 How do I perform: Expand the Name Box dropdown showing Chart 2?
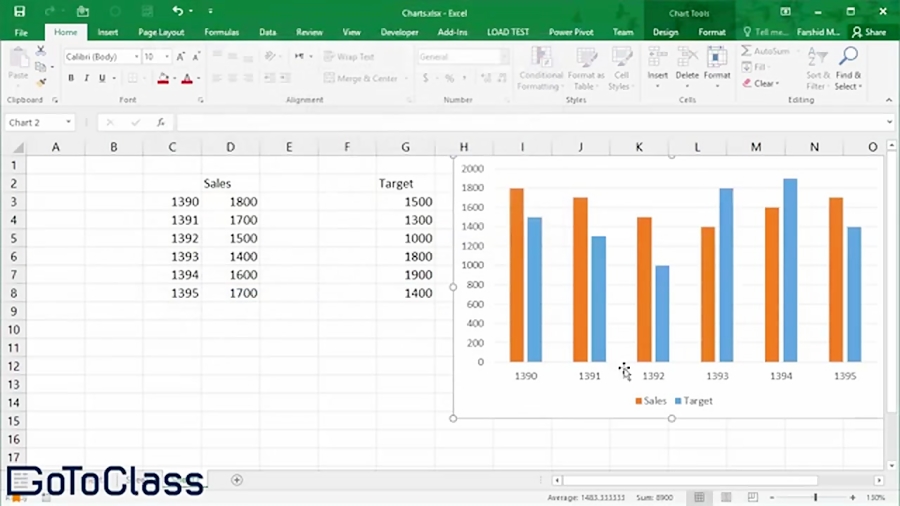pos(68,122)
